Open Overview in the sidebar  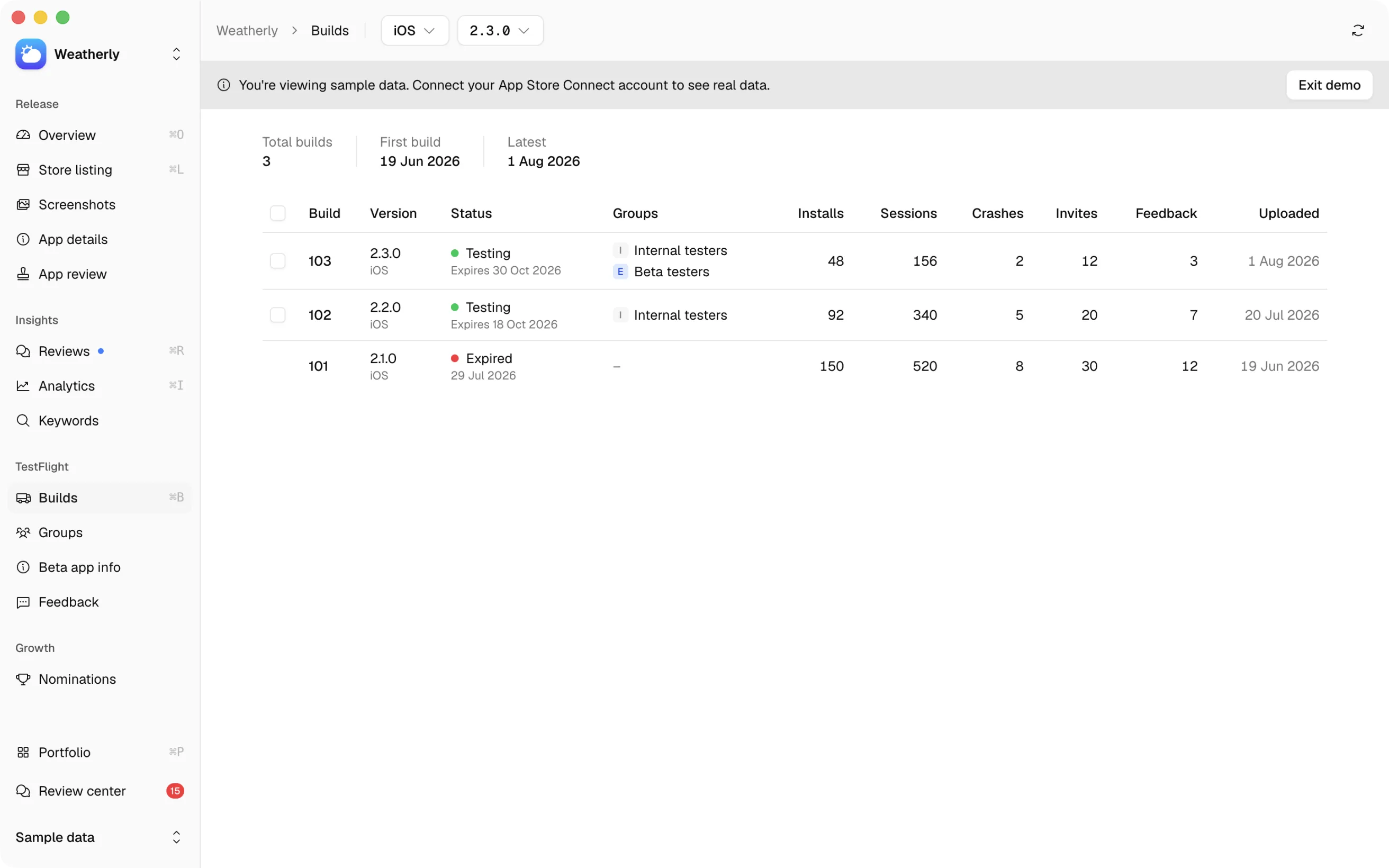100,135
